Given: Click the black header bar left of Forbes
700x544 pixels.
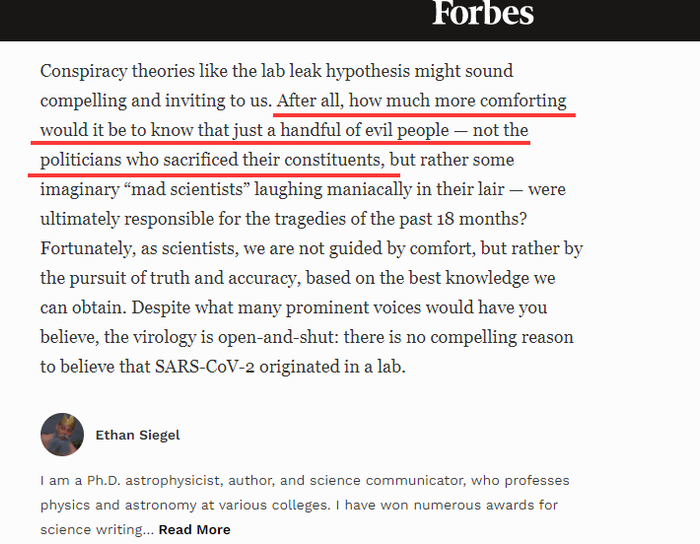Looking at the screenshot, I should pos(200,18).
